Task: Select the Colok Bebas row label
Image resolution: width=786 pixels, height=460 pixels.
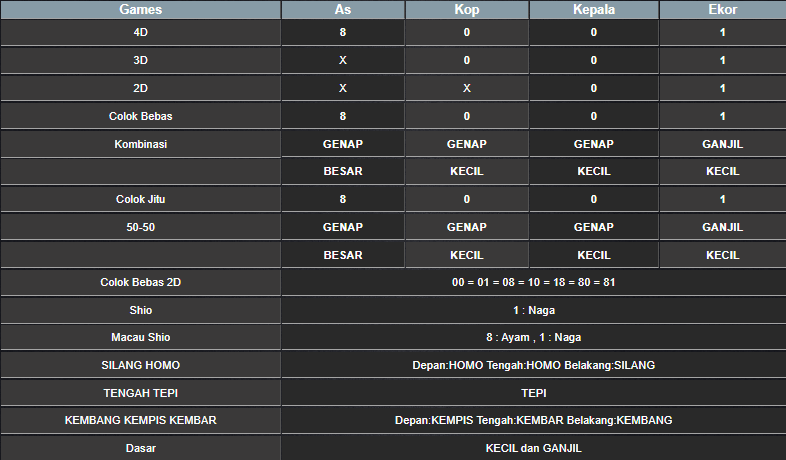Action: 140,116
